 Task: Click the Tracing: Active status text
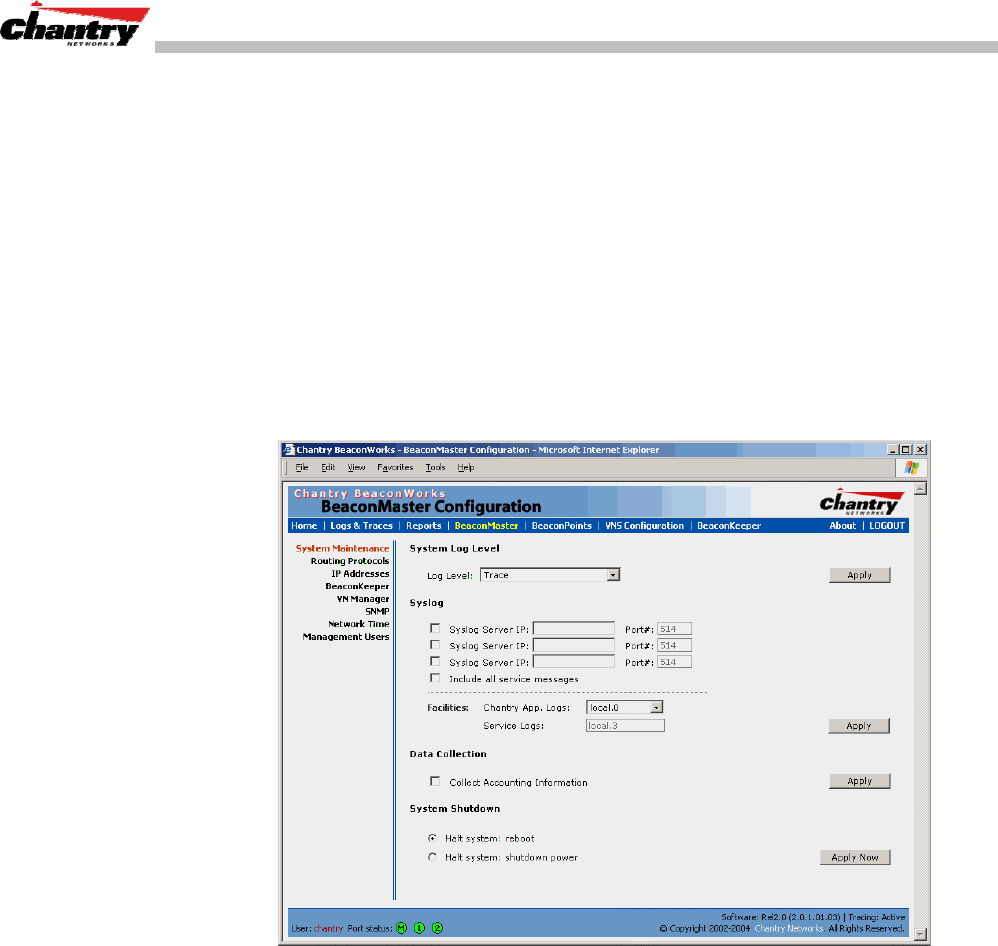point(876,917)
